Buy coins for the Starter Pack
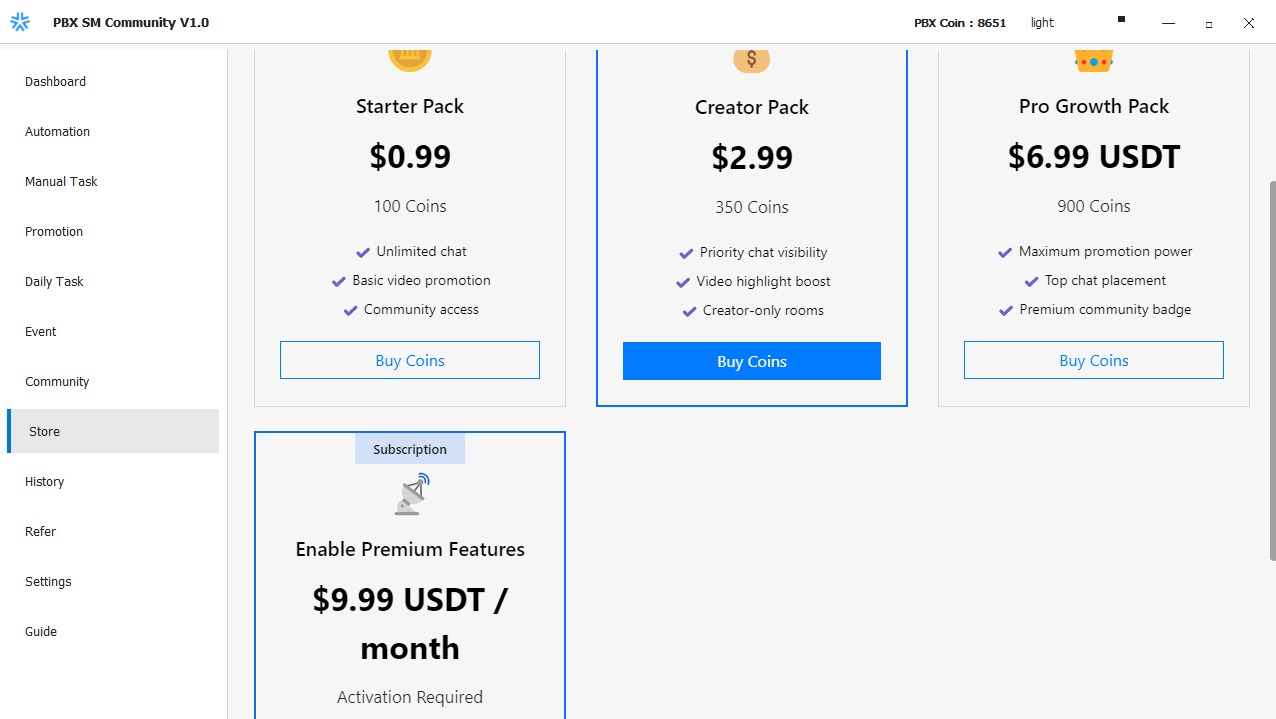 [x=410, y=361]
